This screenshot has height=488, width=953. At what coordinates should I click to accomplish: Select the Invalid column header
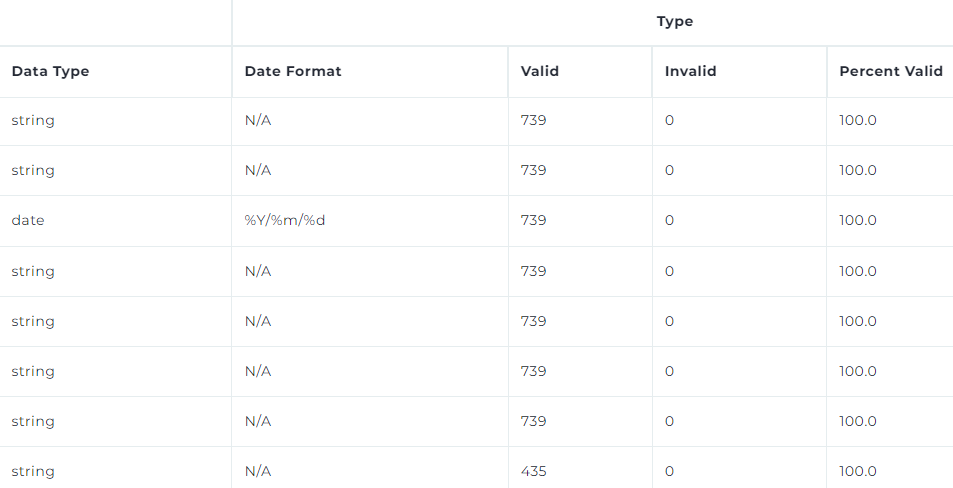click(690, 71)
